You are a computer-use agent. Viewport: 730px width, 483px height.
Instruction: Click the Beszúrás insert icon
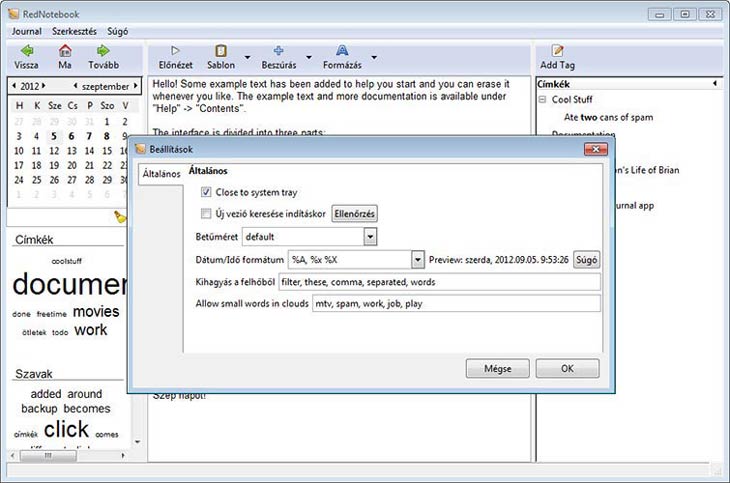tap(278, 51)
